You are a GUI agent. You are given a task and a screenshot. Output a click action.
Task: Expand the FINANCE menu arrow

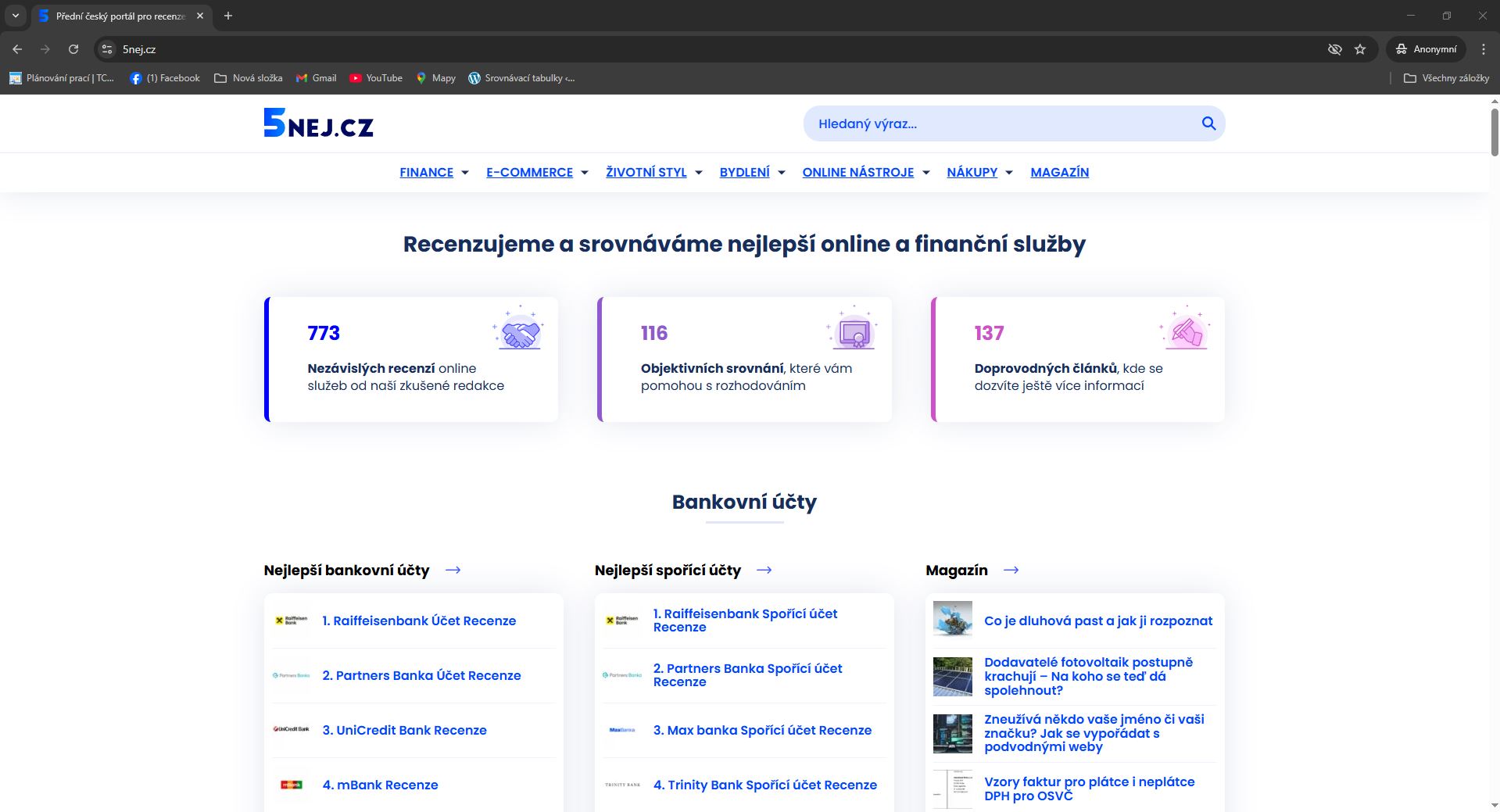(x=465, y=173)
